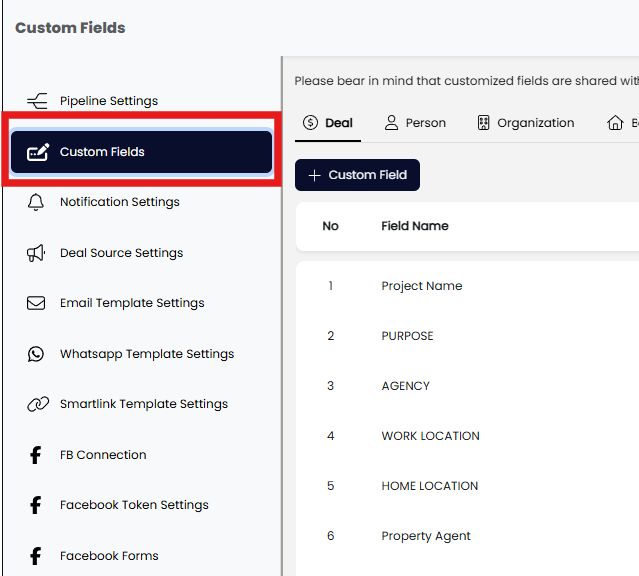Image resolution: width=639 pixels, height=576 pixels.
Task: Click the Custom Fields pencil icon
Action: (37, 152)
